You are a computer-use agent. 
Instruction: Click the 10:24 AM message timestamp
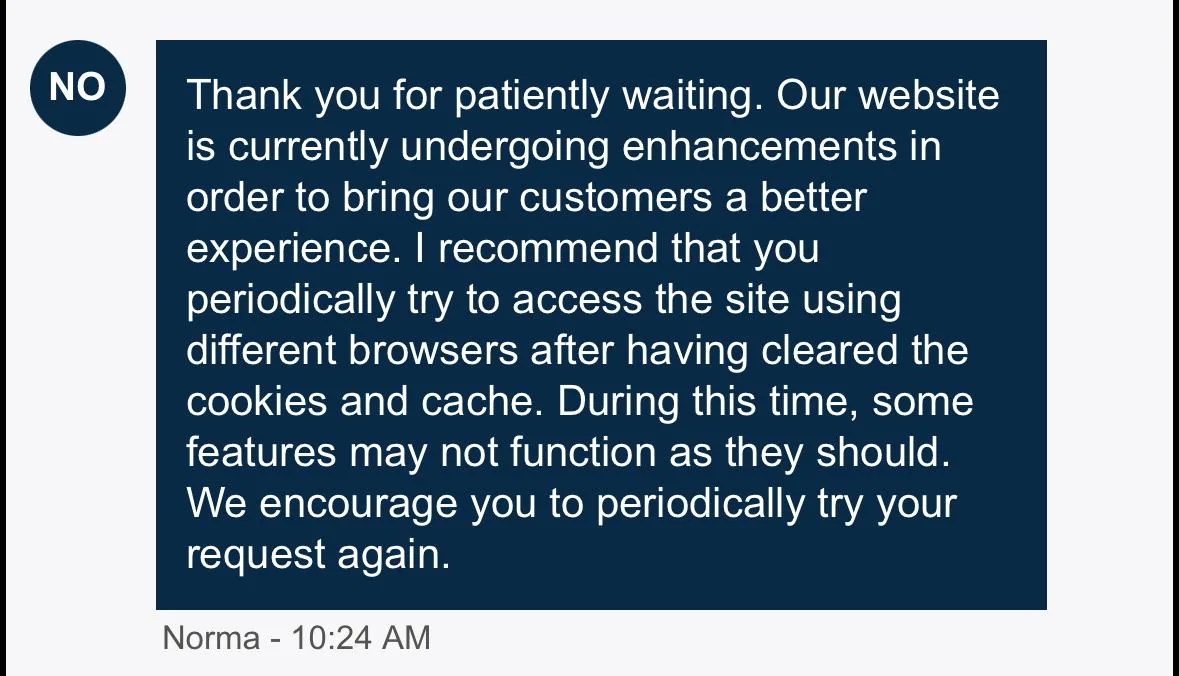[360, 638]
